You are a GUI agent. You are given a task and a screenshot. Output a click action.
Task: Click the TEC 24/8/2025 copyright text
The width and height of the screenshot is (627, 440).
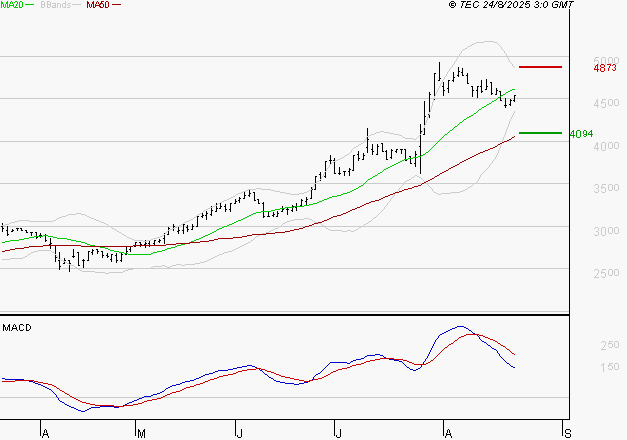click(511, 5)
